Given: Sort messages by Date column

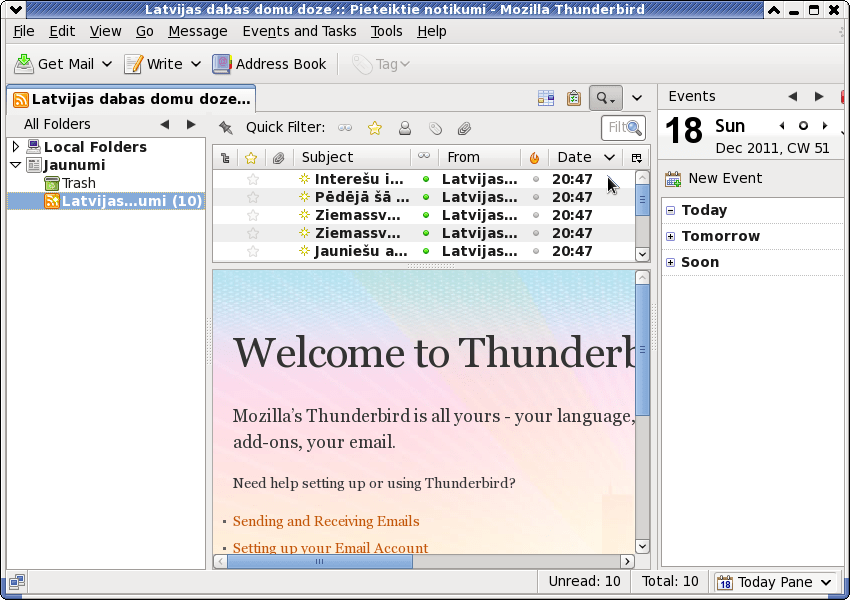Looking at the screenshot, I should click(x=585, y=158).
